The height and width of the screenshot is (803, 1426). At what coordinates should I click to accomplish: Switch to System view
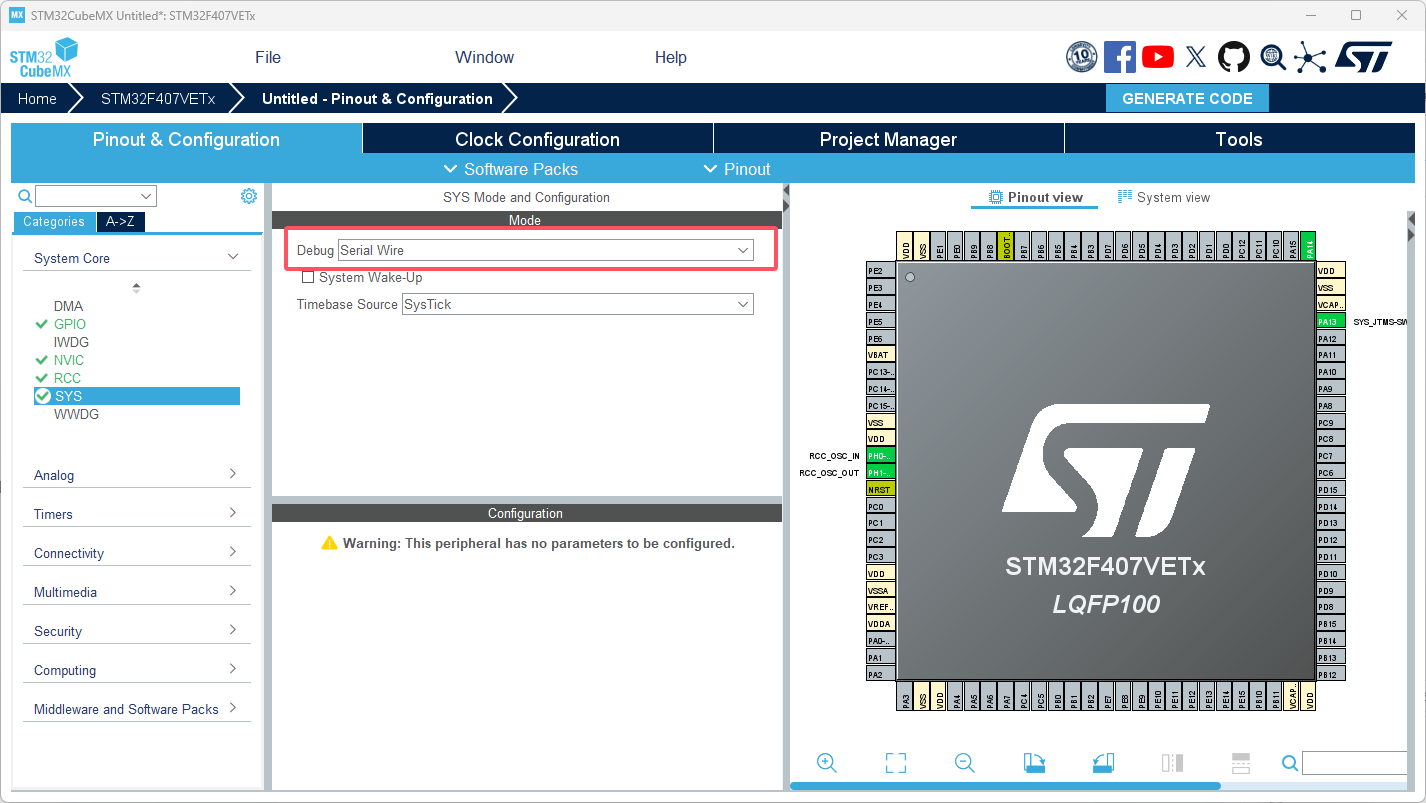(x=1164, y=197)
